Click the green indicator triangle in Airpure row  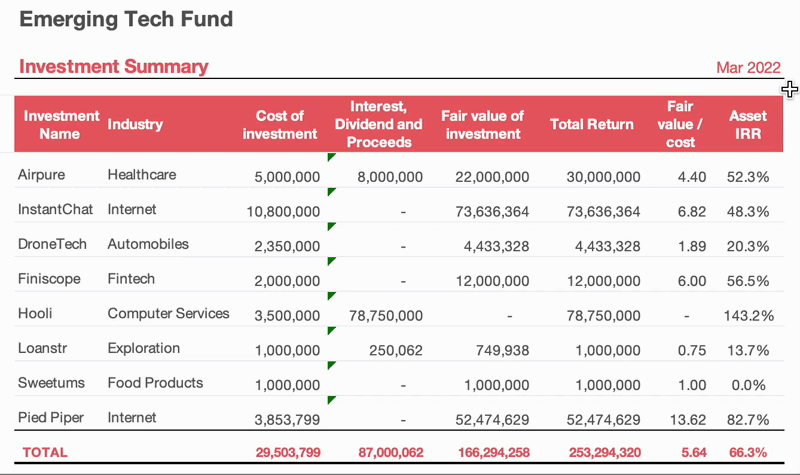[x=331, y=157]
